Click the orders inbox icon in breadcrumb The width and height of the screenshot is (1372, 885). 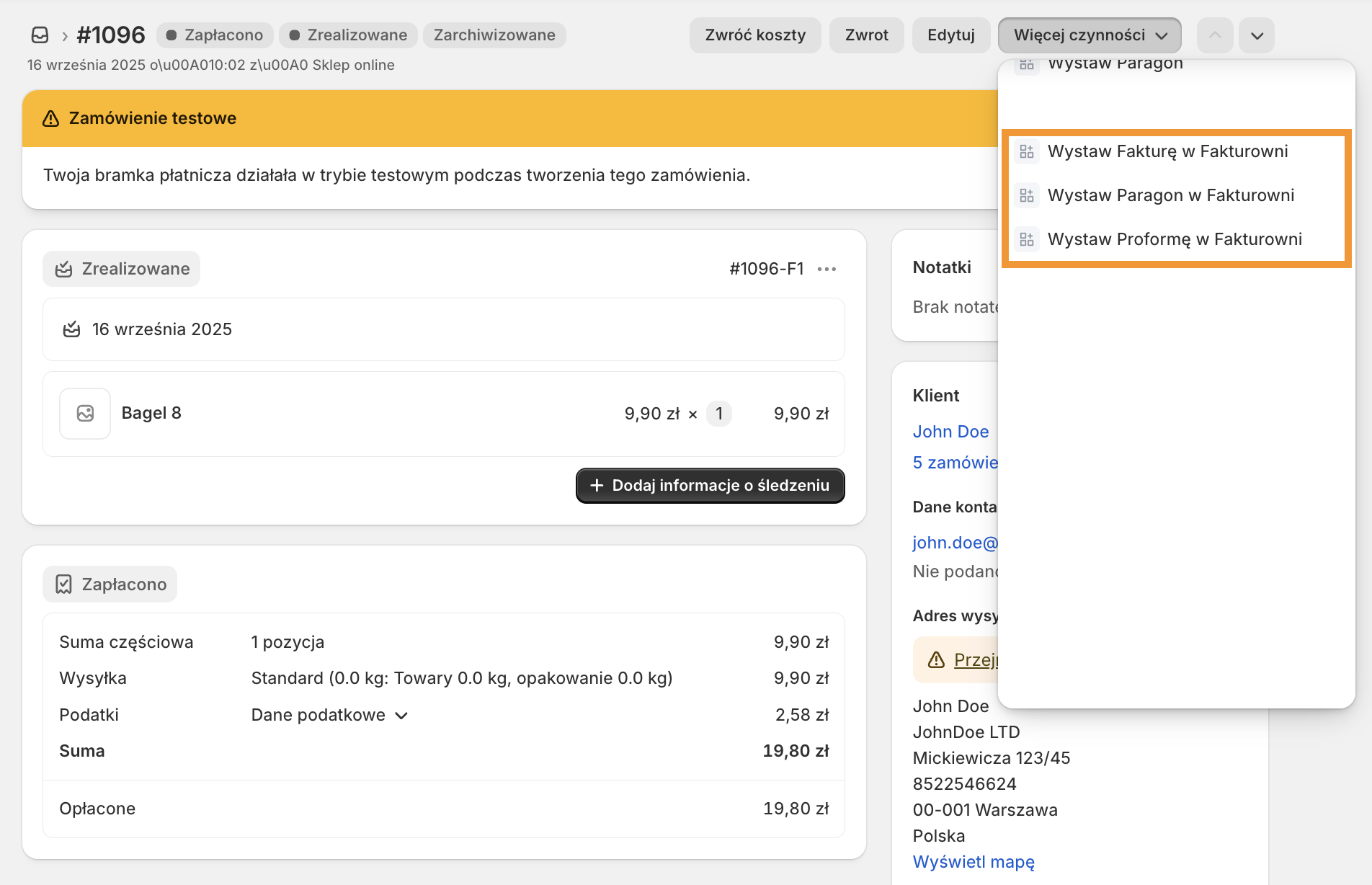(40, 35)
